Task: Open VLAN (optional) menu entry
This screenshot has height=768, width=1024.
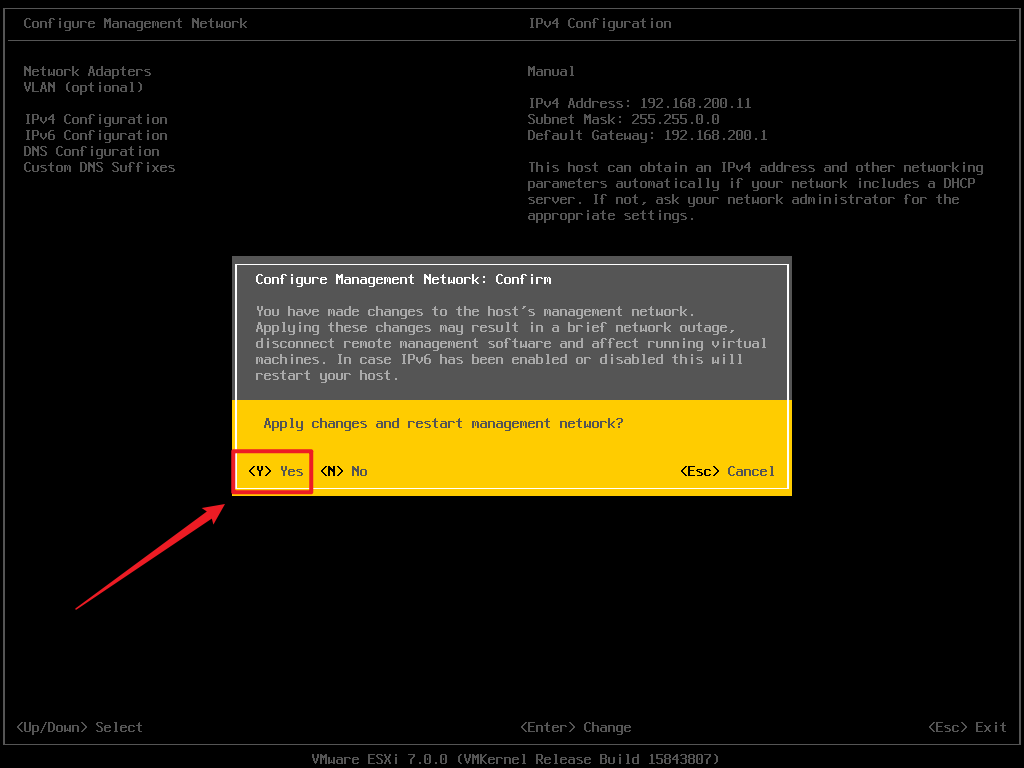Action: (x=83, y=87)
